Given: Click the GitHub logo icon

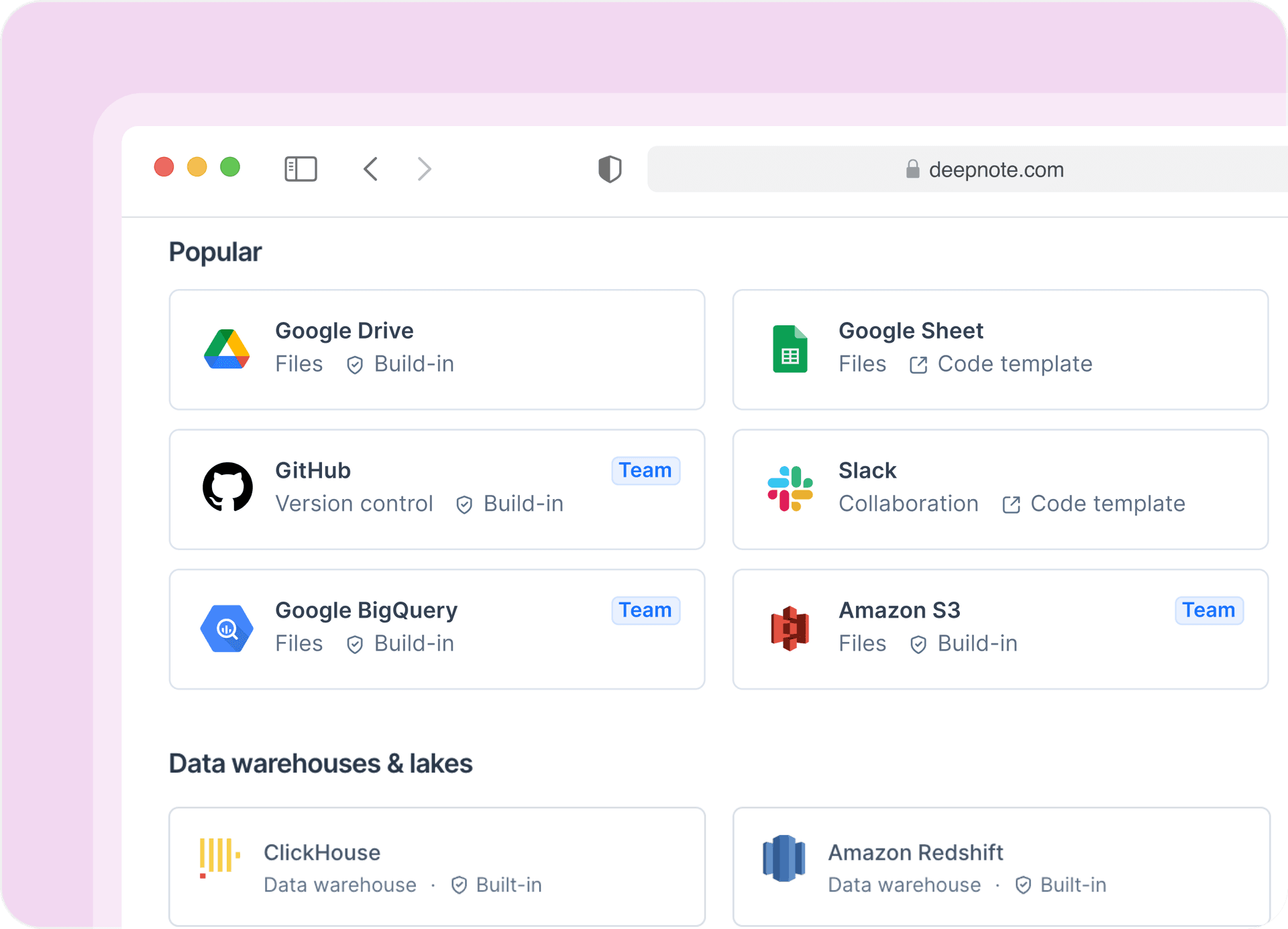Looking at the screenshot, I should [227, 488].
